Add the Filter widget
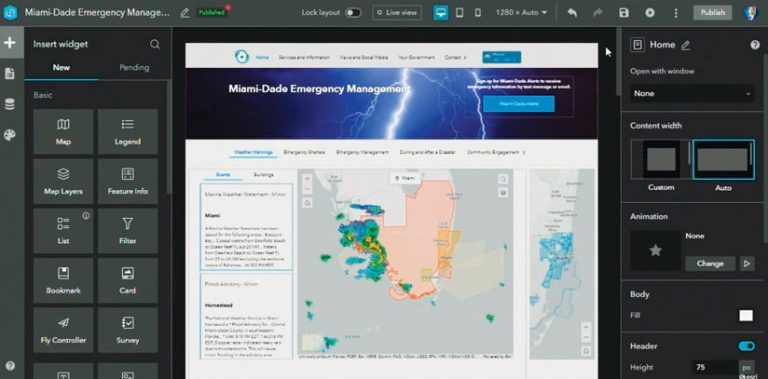The width and height of the screenshot is (768, 379). point(127,231)
